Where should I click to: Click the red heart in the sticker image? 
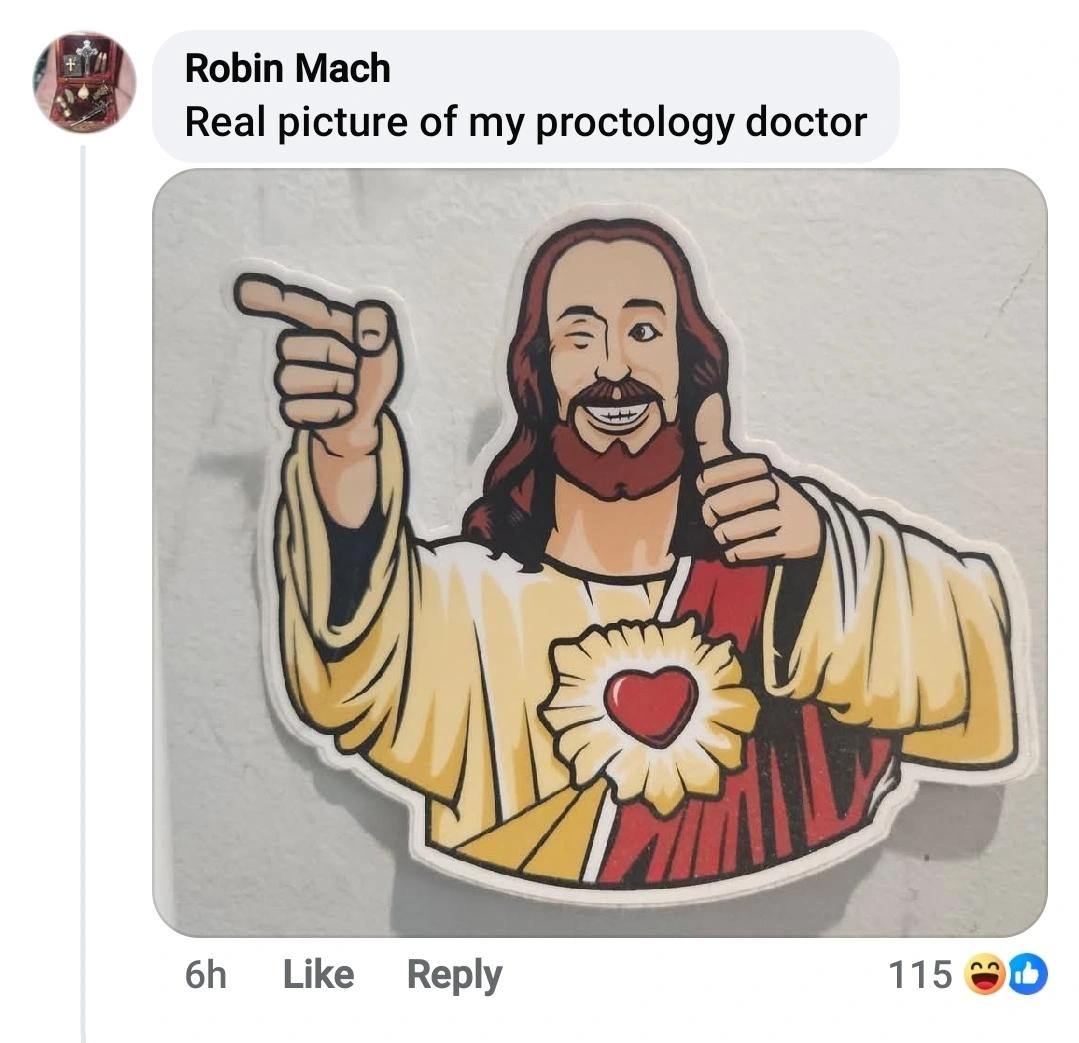pyautogui.click(x=651, y=705)
